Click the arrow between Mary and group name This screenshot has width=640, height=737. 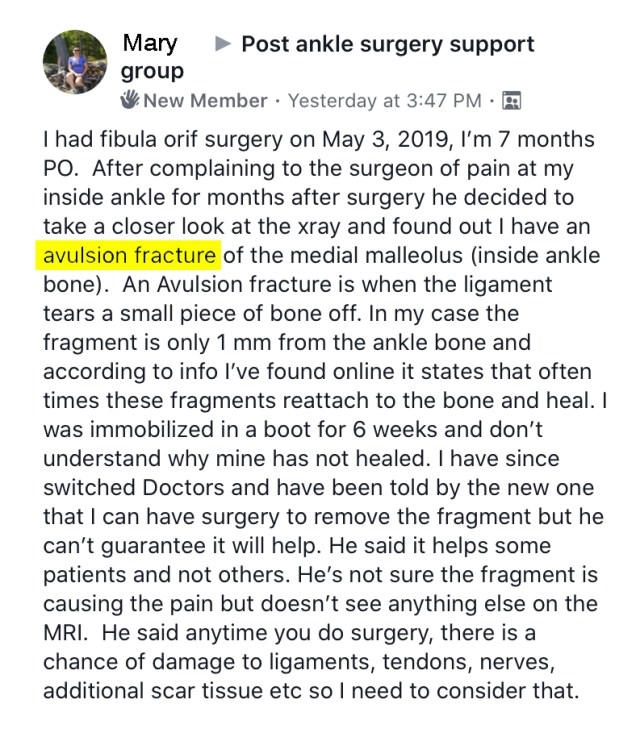(x=224, y=44)
